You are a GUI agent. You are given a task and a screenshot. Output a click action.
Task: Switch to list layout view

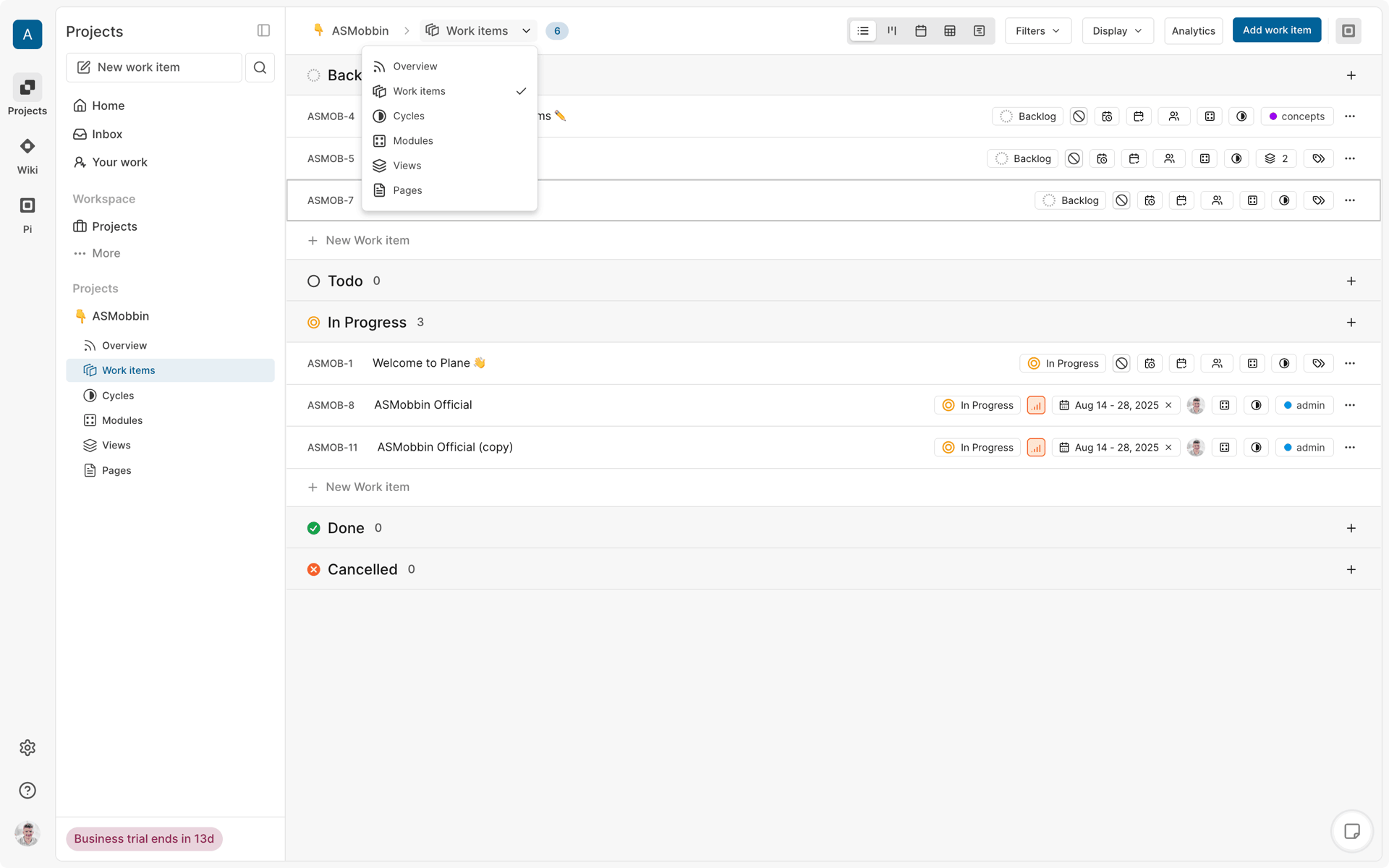[863, 31]
